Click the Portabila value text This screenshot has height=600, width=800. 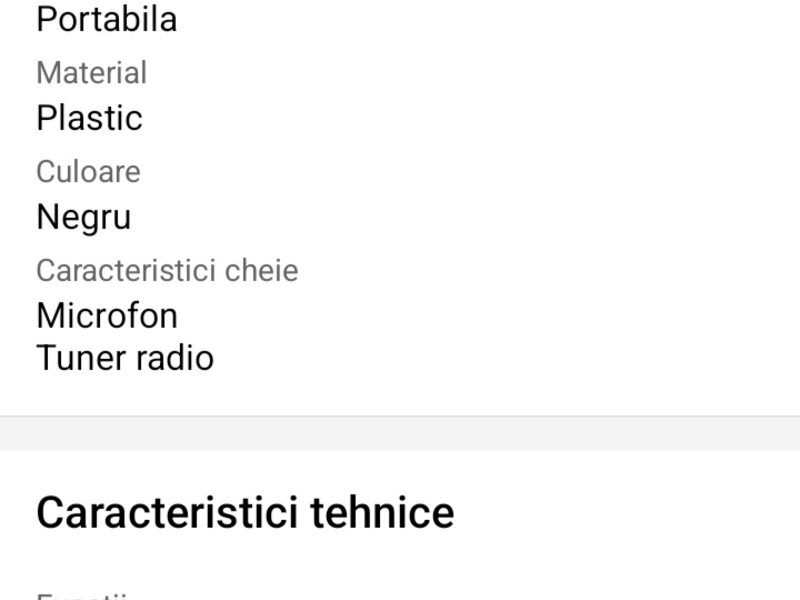click(x=106, y=19)
